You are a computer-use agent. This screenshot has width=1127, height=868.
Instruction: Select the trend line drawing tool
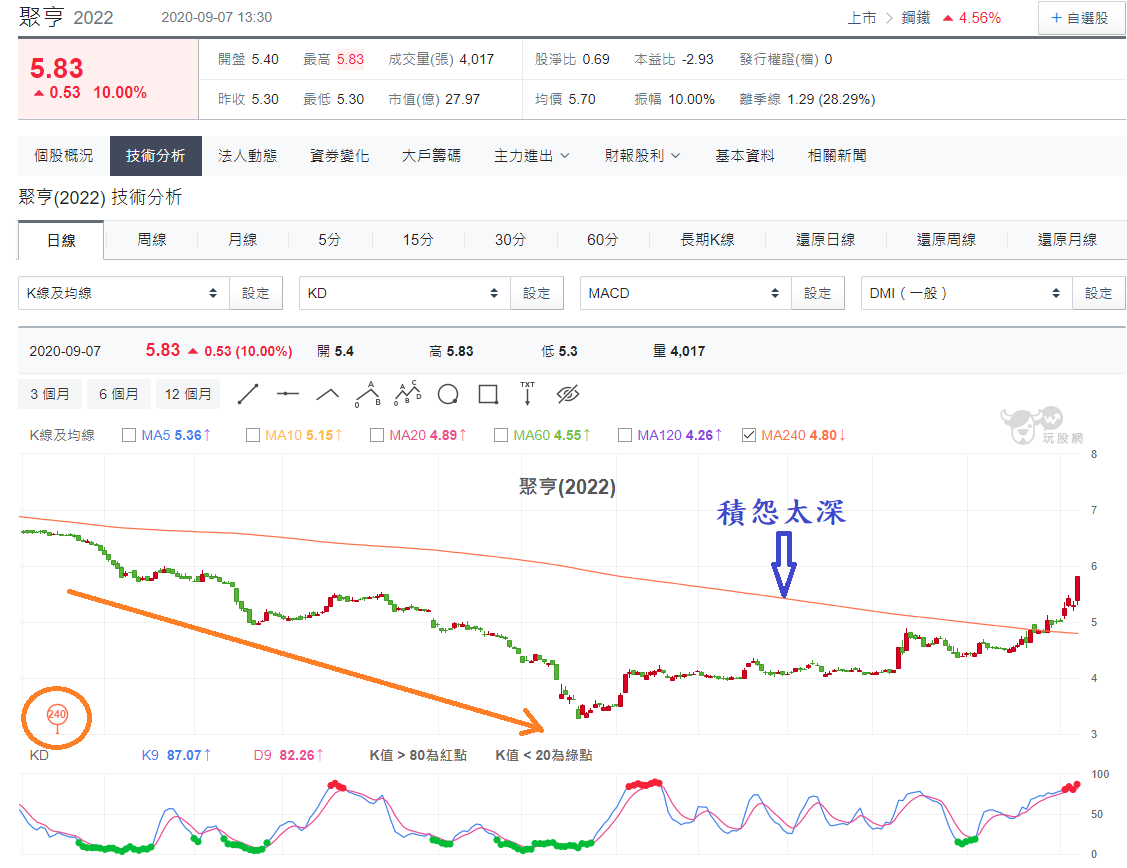tap(248, 394)
